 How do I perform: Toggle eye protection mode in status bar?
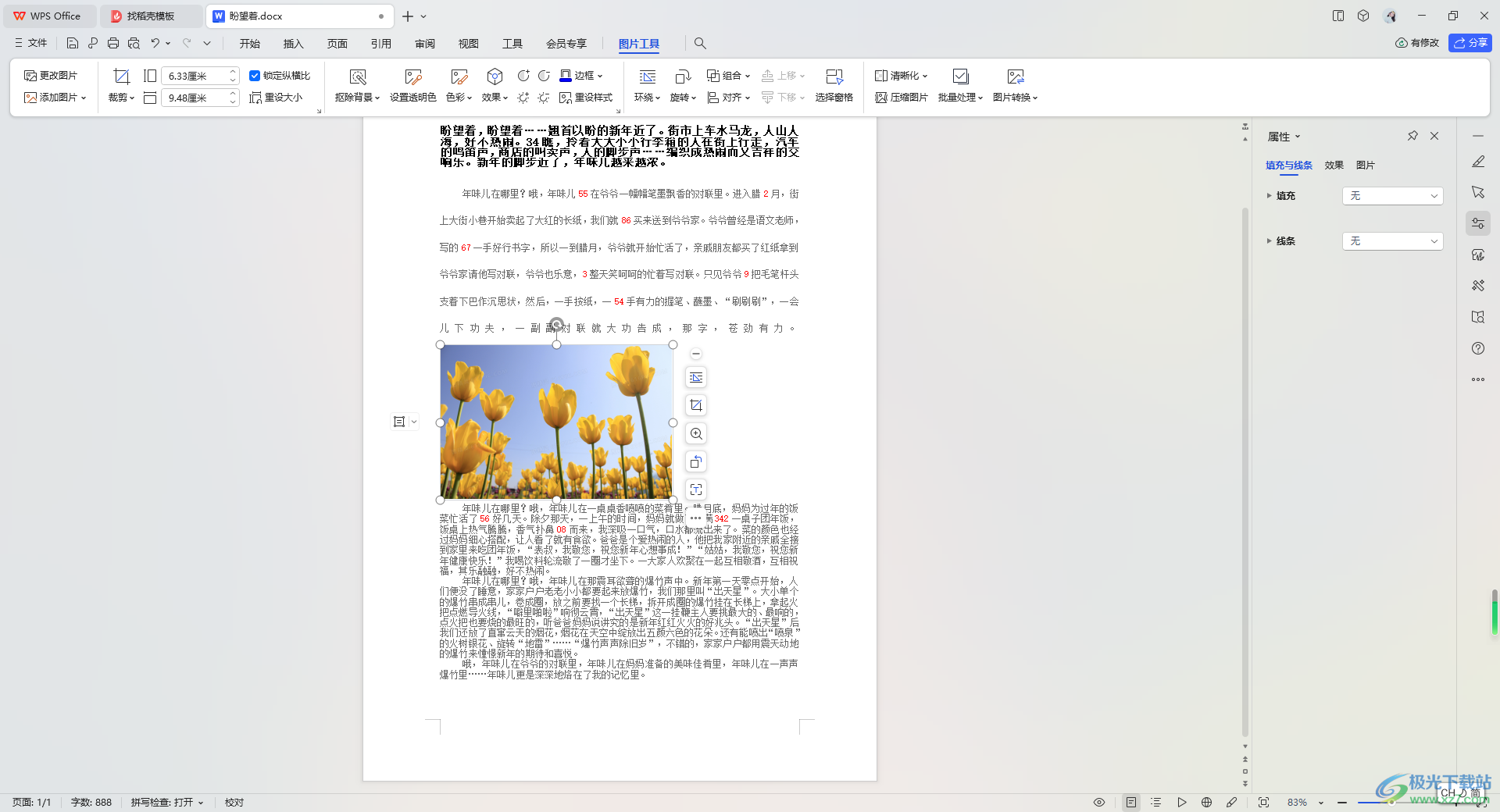(x=1099, y=803)
